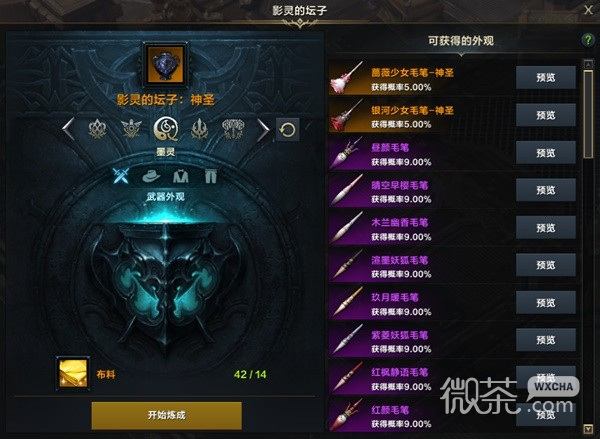Open the green question mark help icon

click(588, 40)
